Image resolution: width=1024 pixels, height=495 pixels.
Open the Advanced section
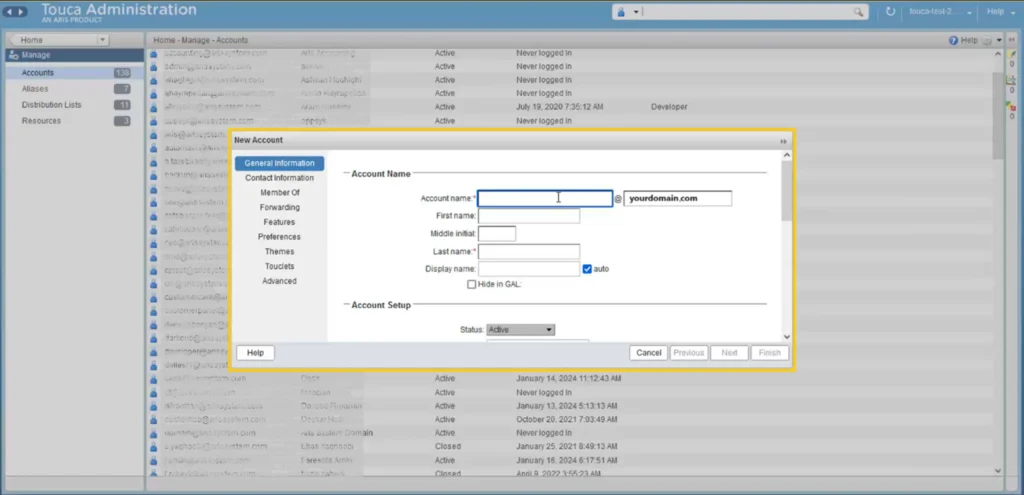tap(280, 281)
